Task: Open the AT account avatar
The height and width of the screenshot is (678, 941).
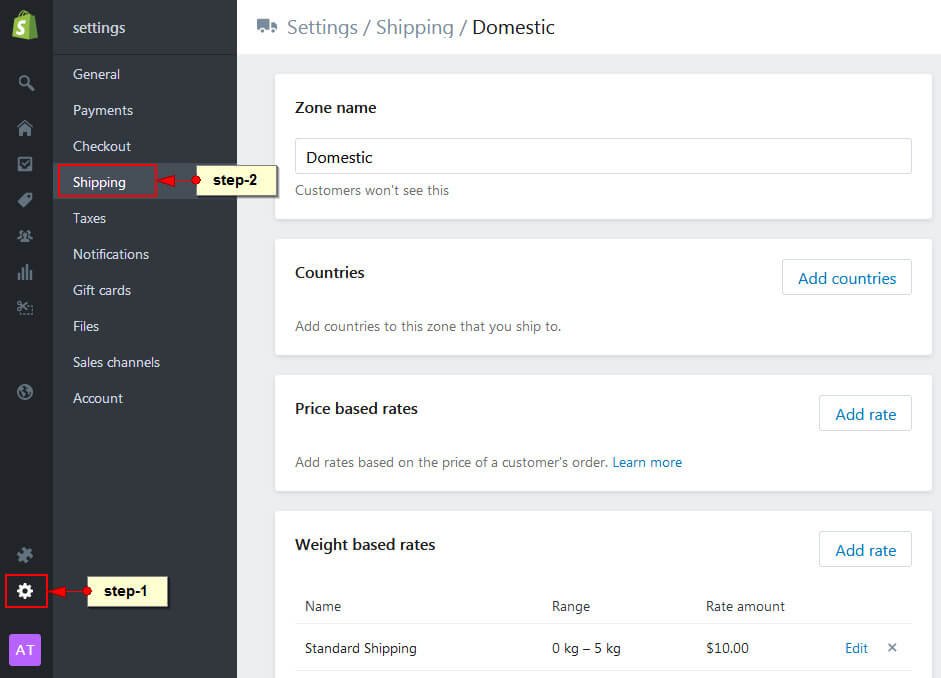Action: click(x=25, y=650)
